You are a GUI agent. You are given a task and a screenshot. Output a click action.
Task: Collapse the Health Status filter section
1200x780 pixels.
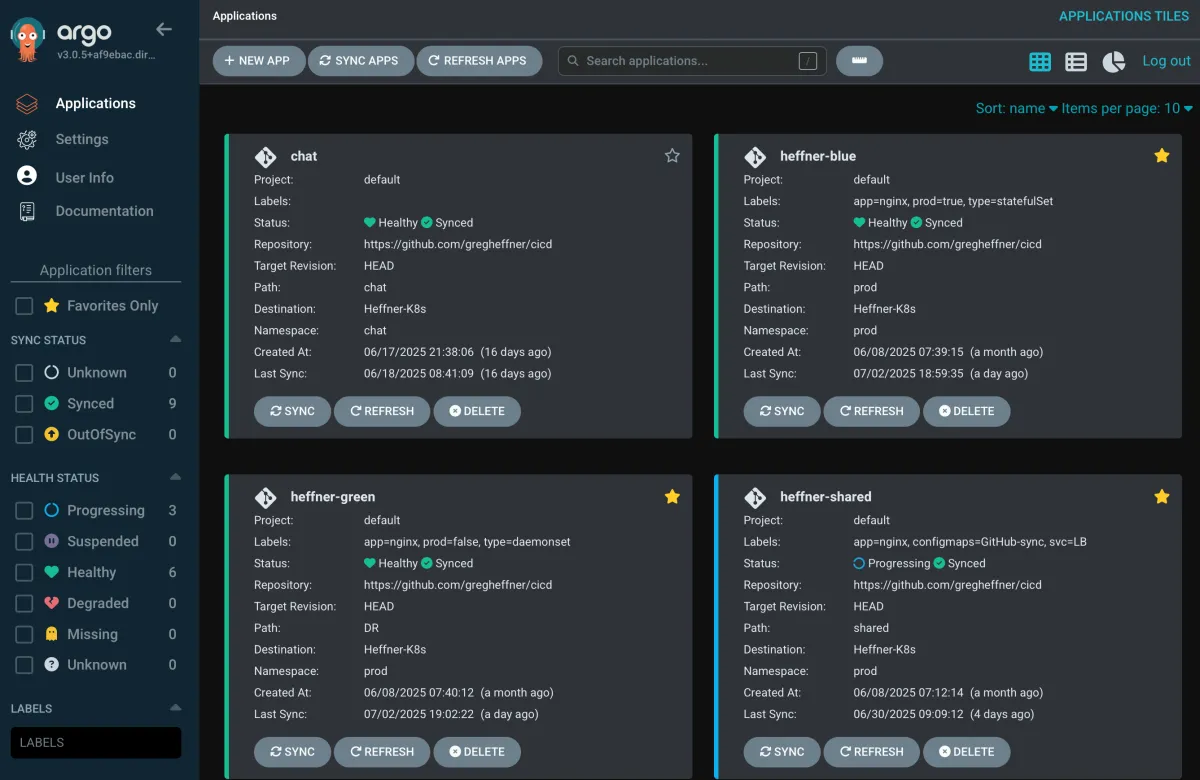[x=176, y=477]
